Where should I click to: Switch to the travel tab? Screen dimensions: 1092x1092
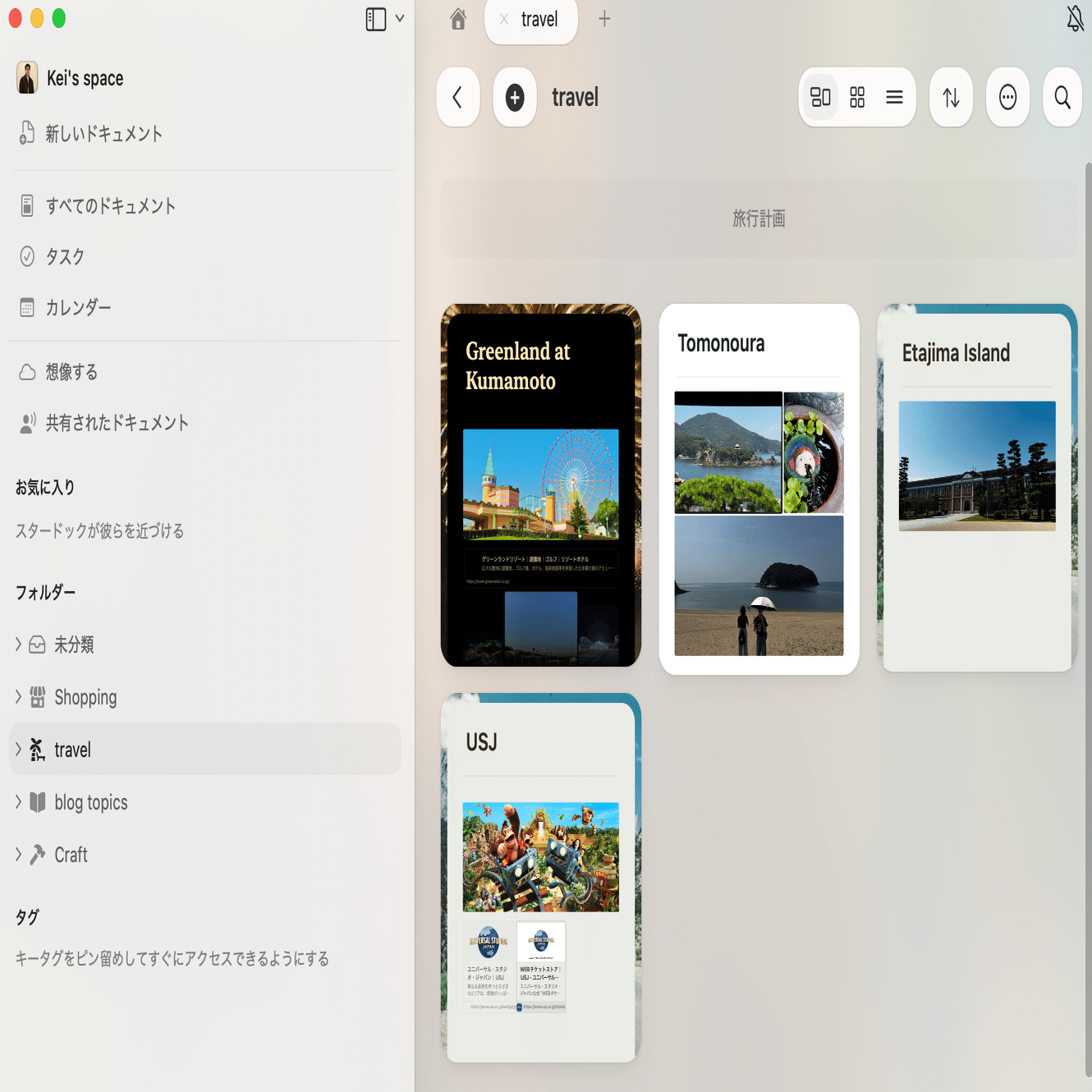pyautogui.click(x=531, y=20)
